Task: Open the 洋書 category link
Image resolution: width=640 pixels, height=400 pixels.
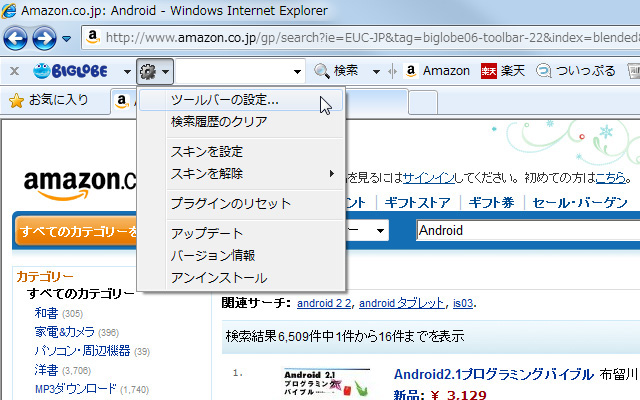Action: click(x=47, y=370)
